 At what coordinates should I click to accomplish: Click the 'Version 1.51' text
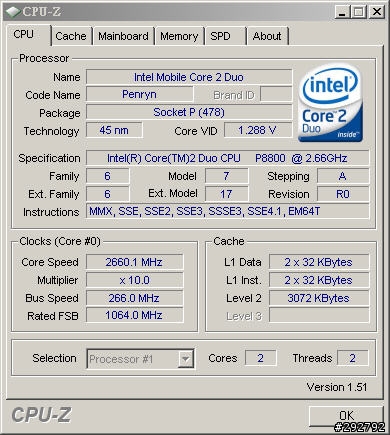(x=337, y=387)
